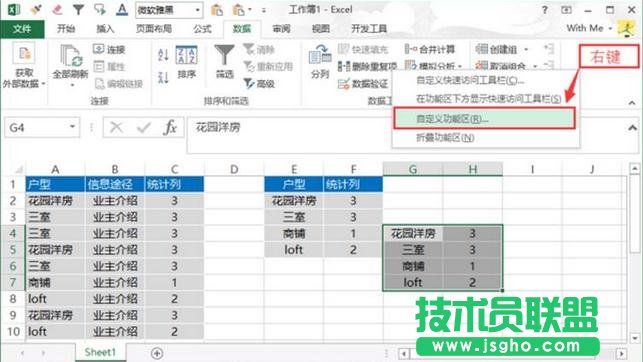Select the Sheet1 worksheet tab
The width and height of the screenshot is (643, 362).
point(100,352)
